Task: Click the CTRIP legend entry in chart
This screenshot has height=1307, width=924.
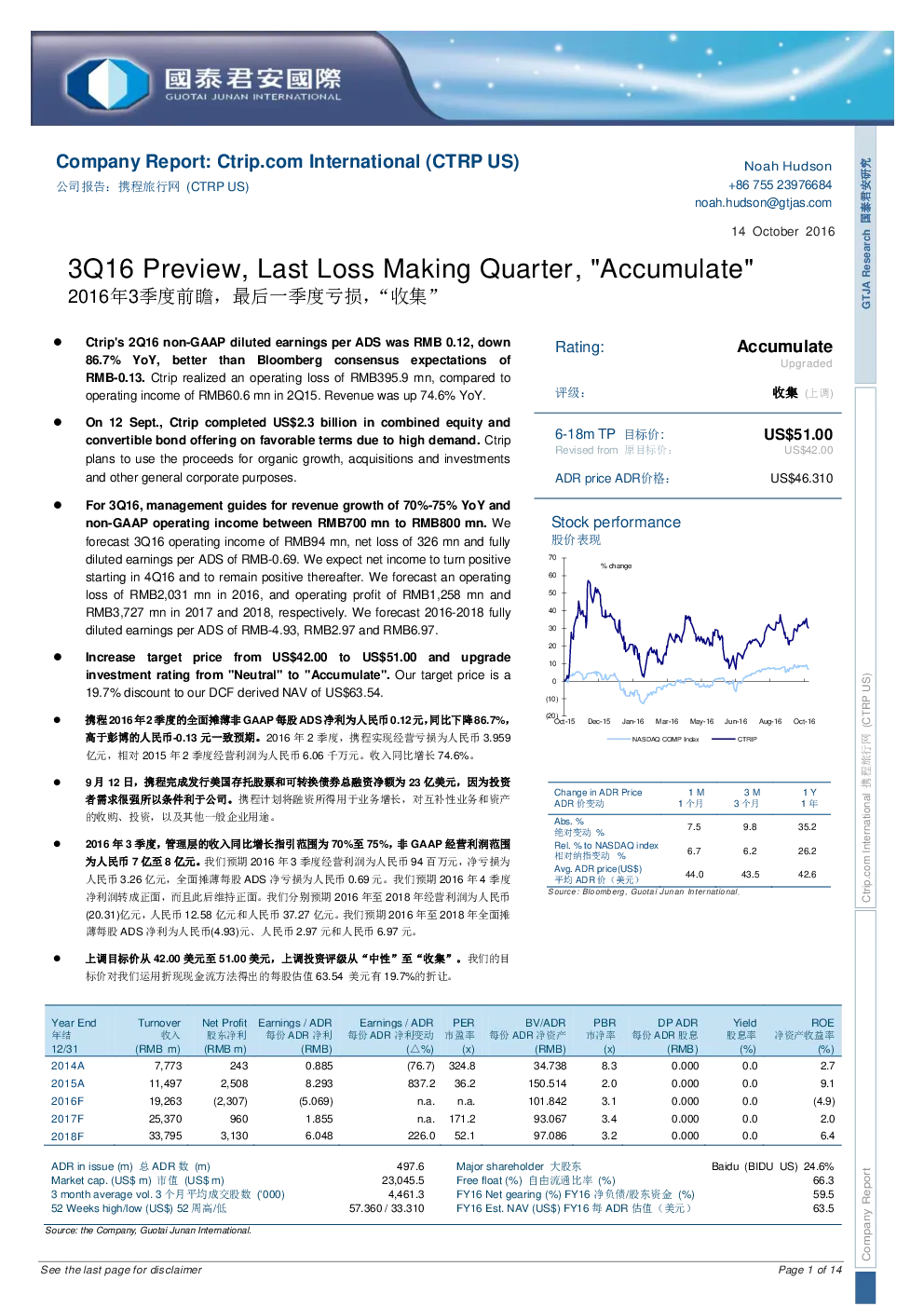Action: point(735,739)
